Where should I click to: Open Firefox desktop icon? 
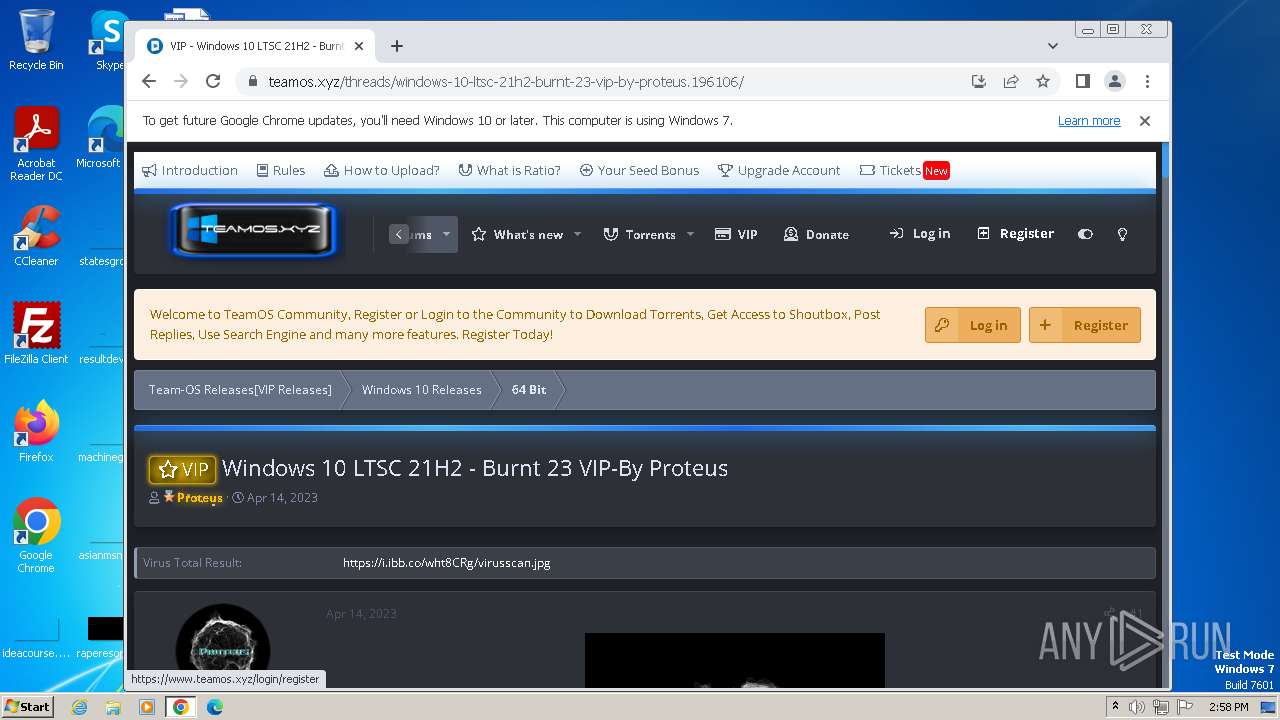coord(36,432)
